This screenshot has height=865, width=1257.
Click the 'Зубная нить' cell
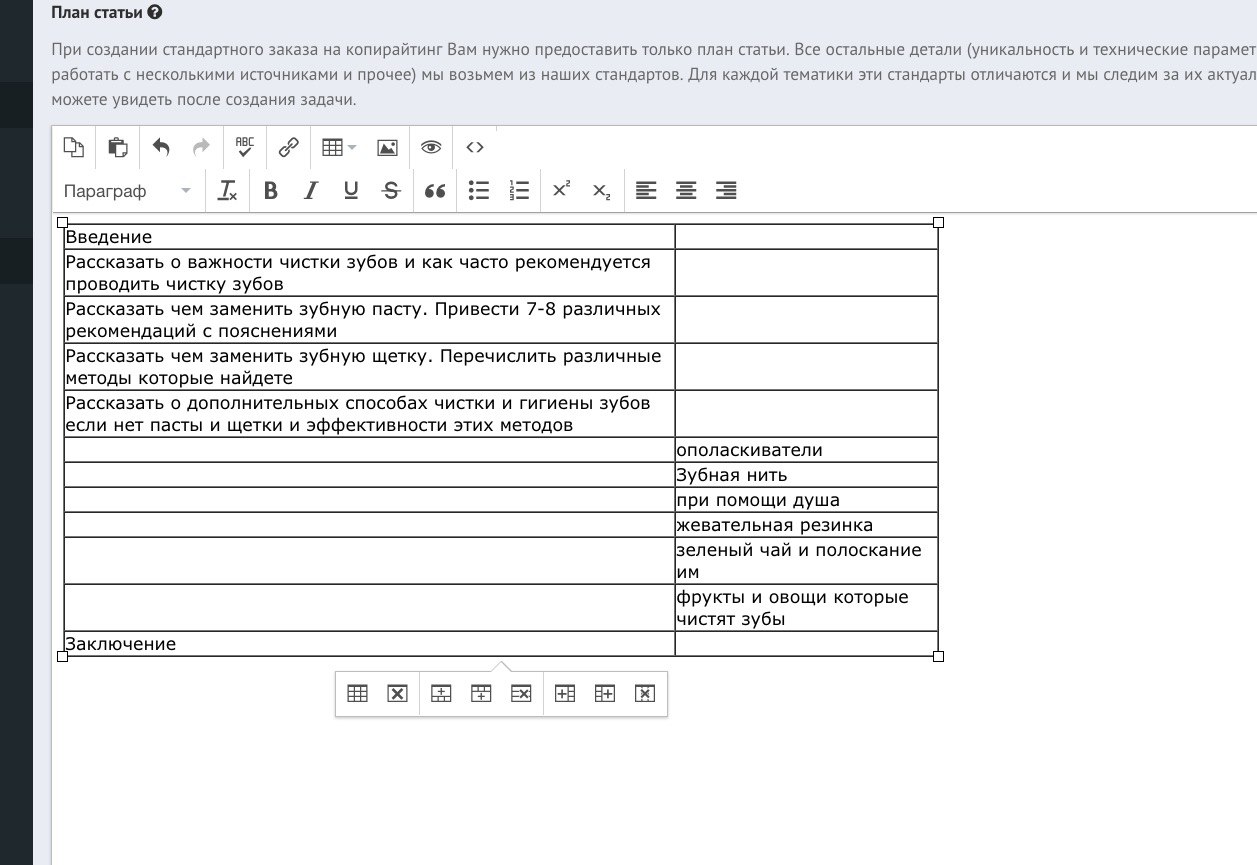[x=806, y=475]
